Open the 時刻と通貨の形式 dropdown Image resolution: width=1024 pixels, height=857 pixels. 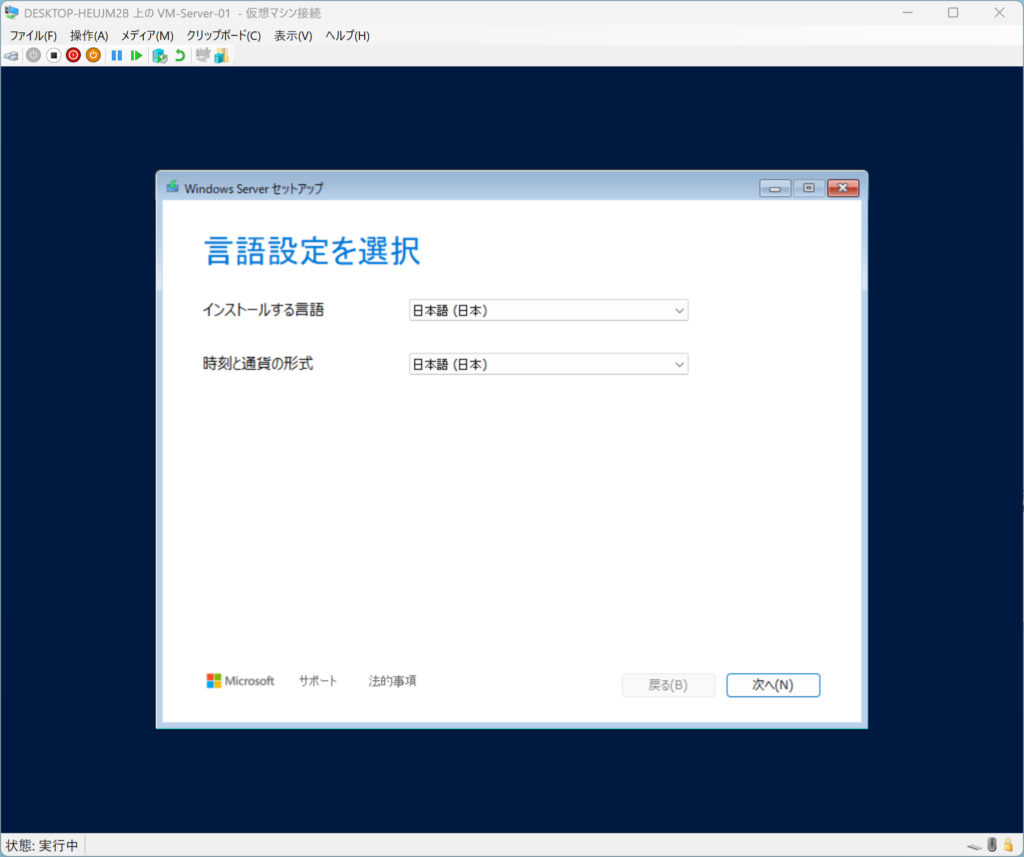point(548,365)
